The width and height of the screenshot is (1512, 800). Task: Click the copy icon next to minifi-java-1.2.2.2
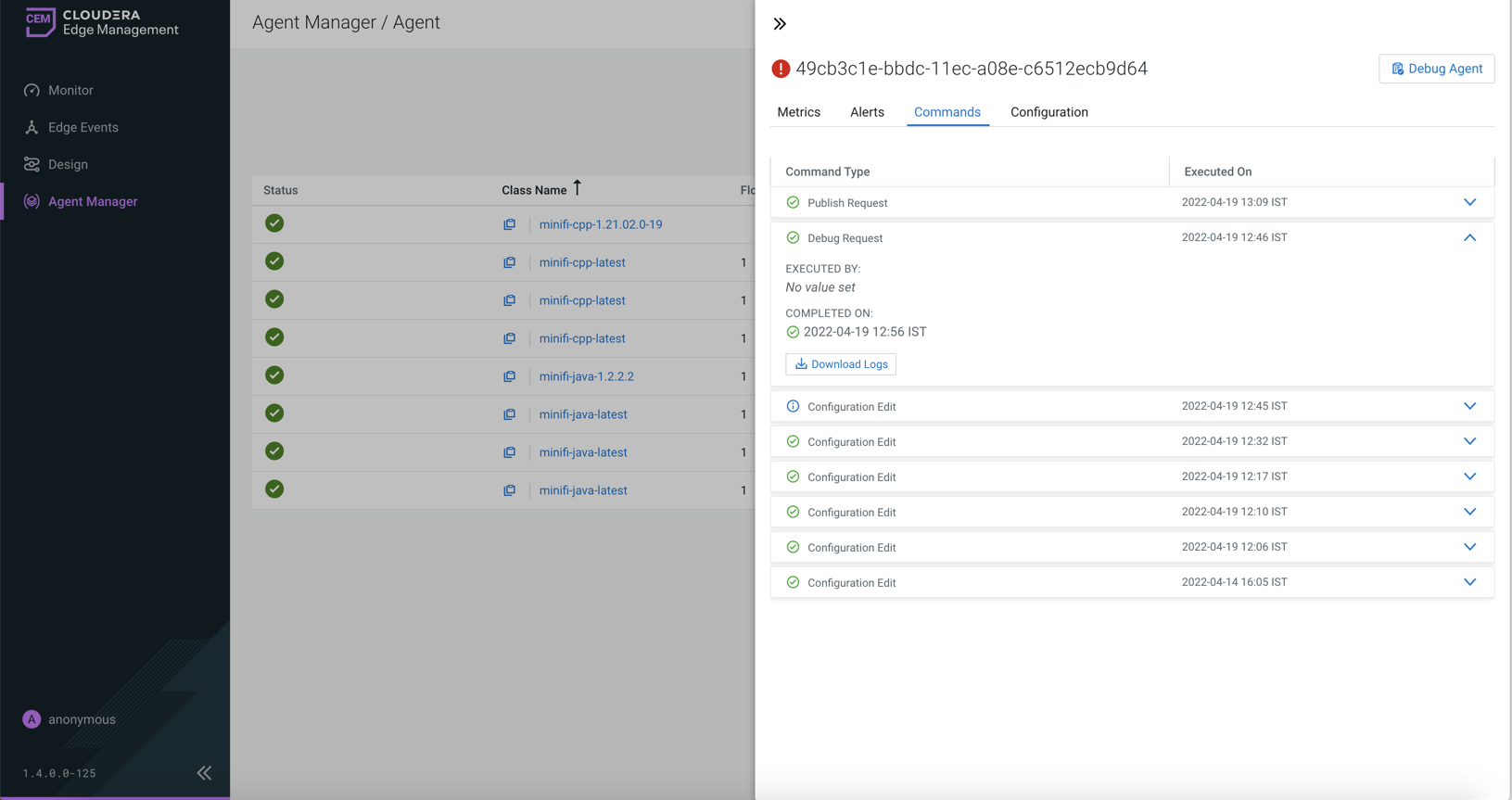click(509, 376)
